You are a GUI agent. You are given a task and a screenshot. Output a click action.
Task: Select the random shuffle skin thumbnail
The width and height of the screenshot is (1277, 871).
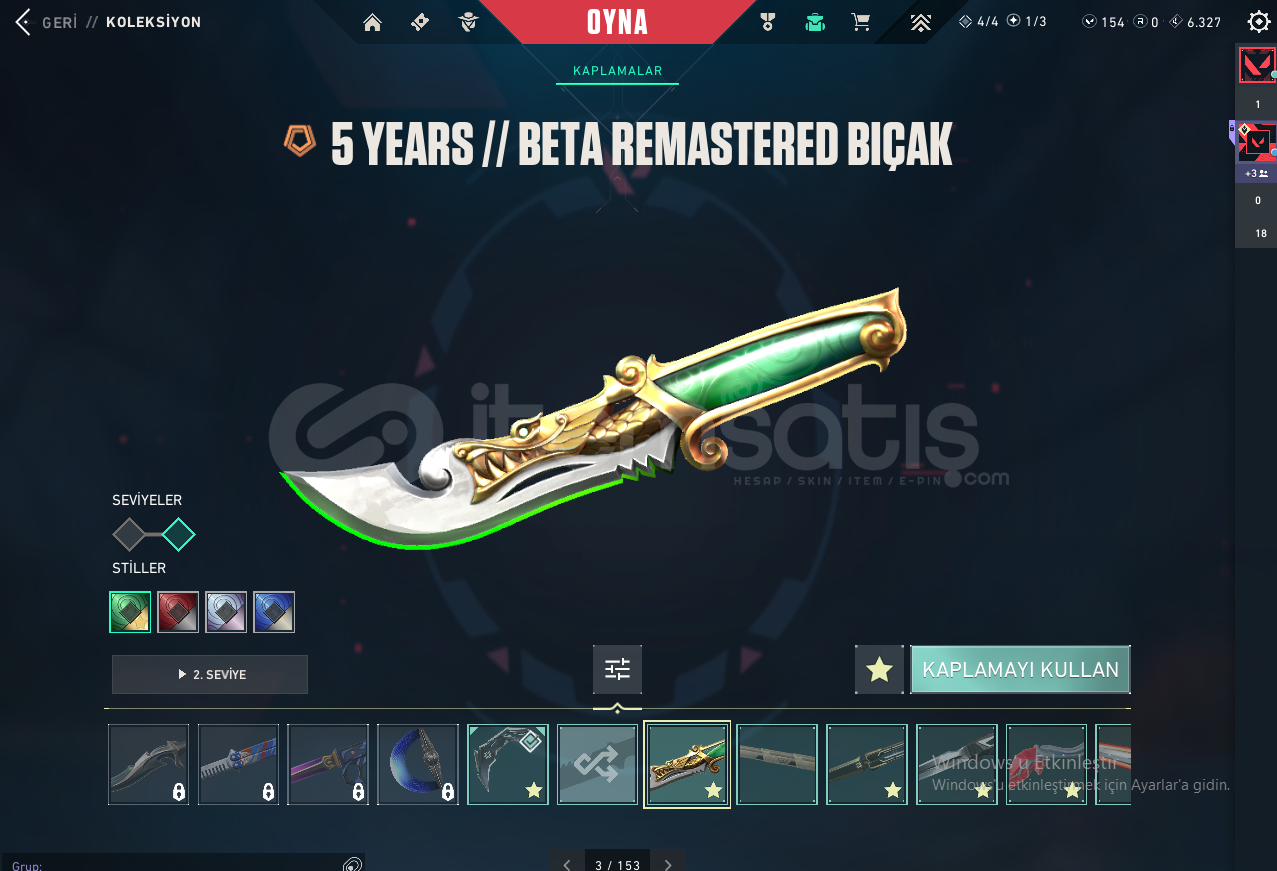pyautogui.click(x=597, y=764)
